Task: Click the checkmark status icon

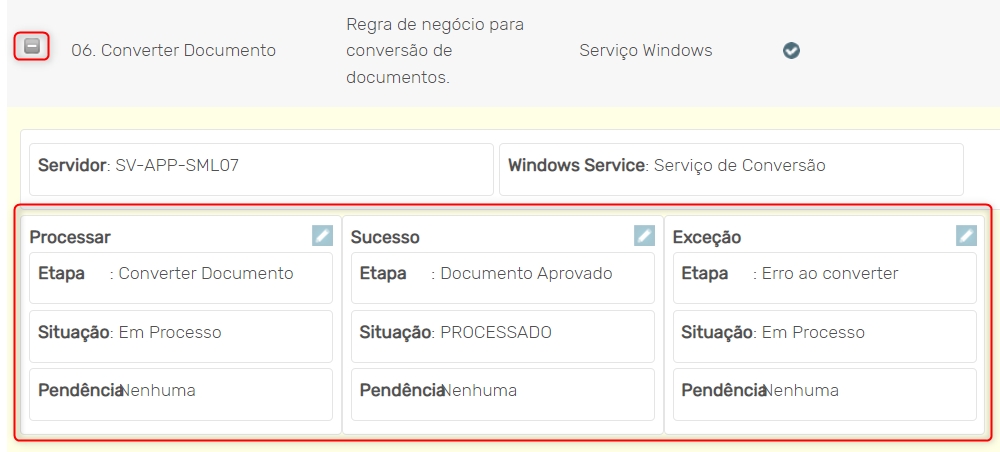Action: pyautogui.click(x=791, y=50)
